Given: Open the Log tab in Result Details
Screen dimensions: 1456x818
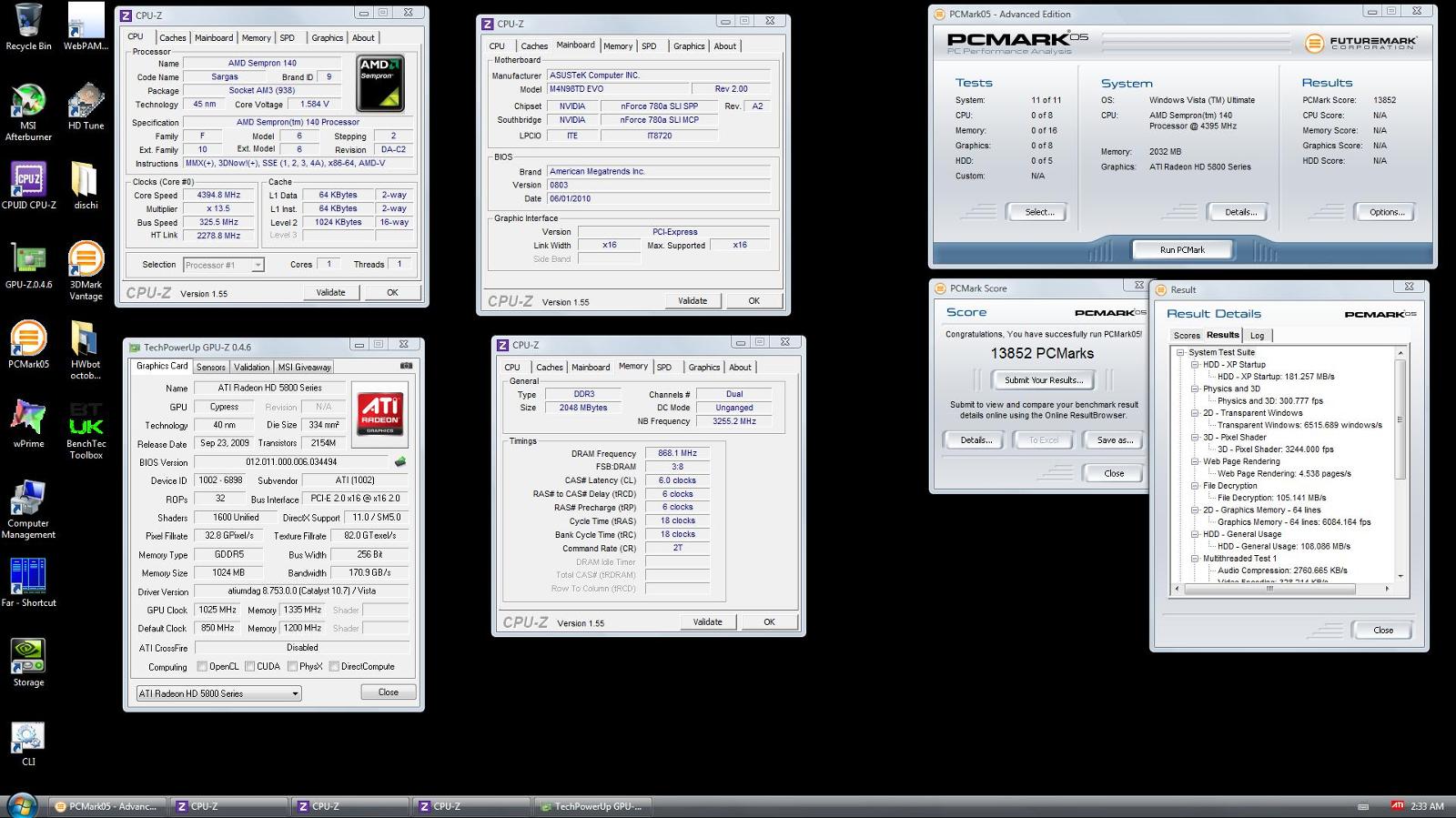Looking at the screenshot, I should tap(1257, 336).
